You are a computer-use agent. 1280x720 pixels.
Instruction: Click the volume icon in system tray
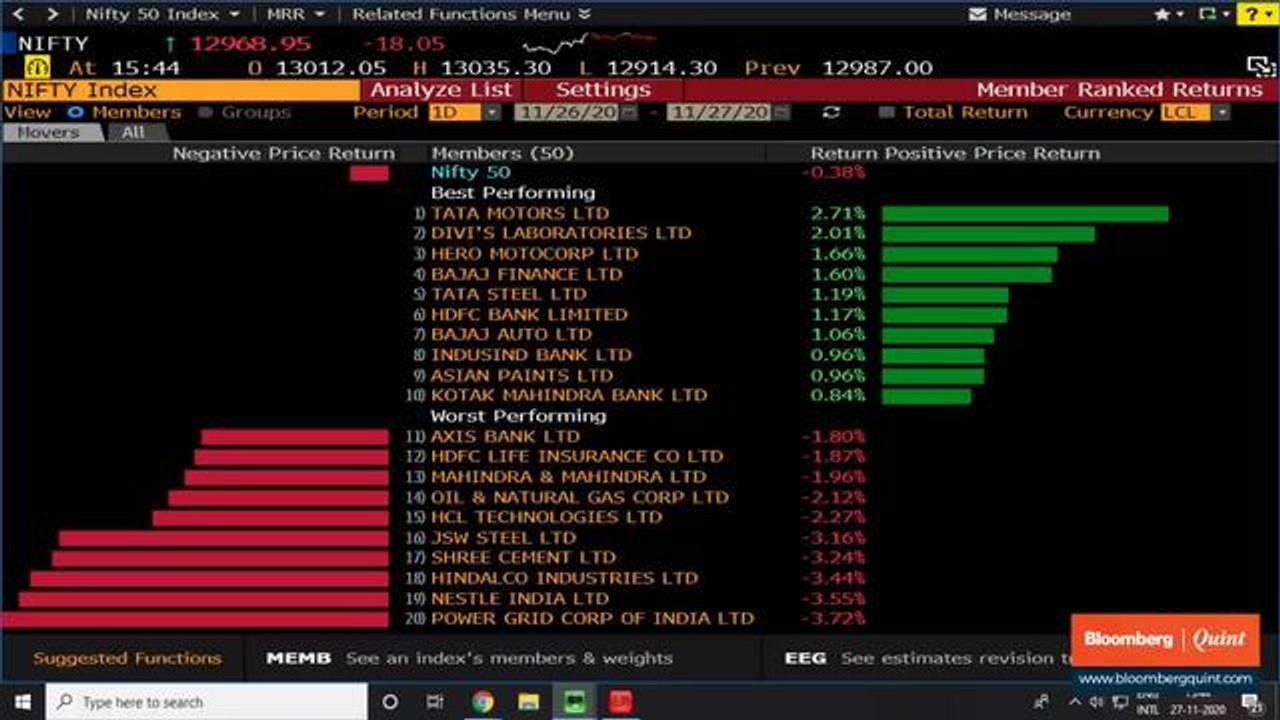(x=1097, y=701)
